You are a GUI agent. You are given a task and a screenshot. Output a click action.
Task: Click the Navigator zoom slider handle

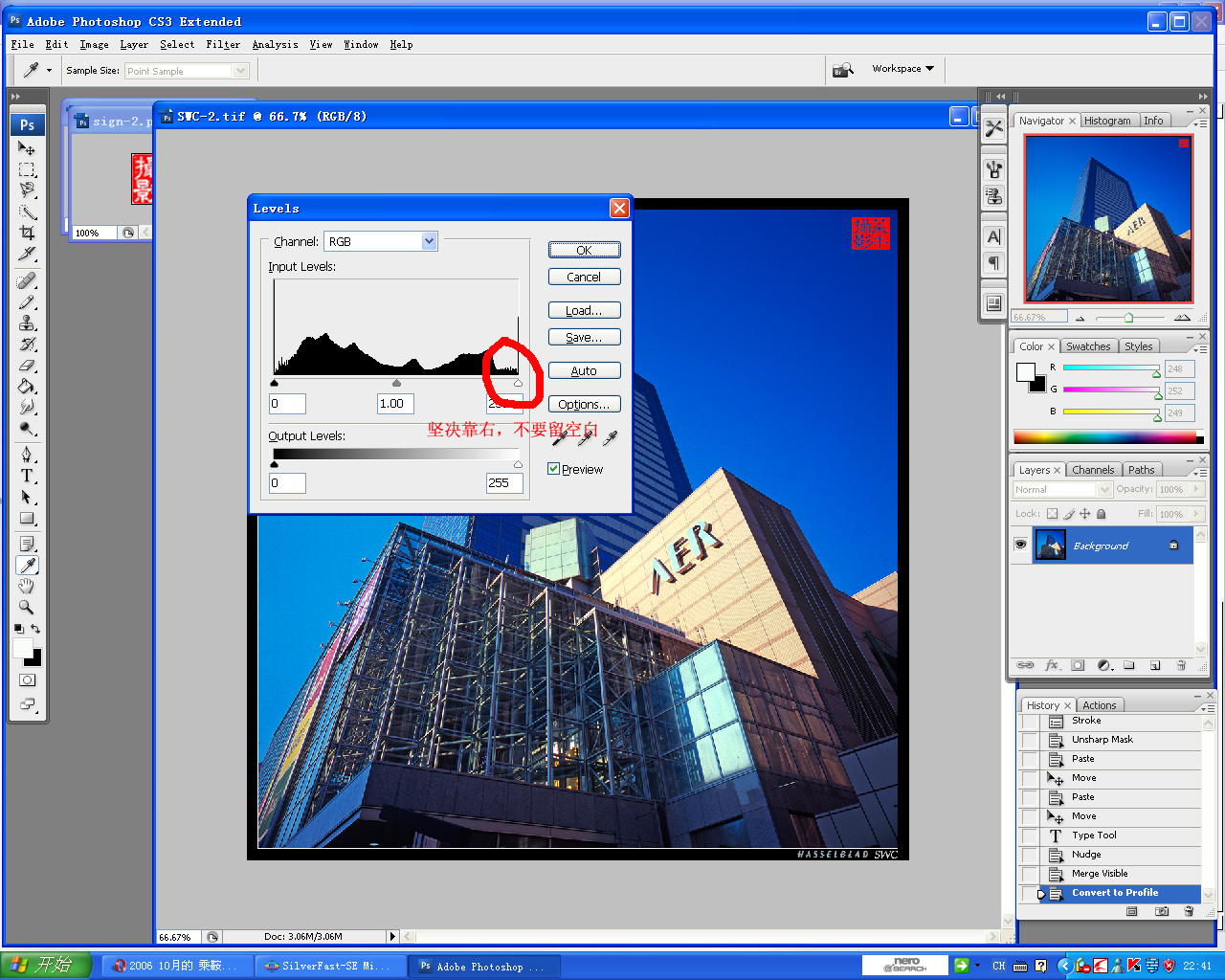[1128, 317]
